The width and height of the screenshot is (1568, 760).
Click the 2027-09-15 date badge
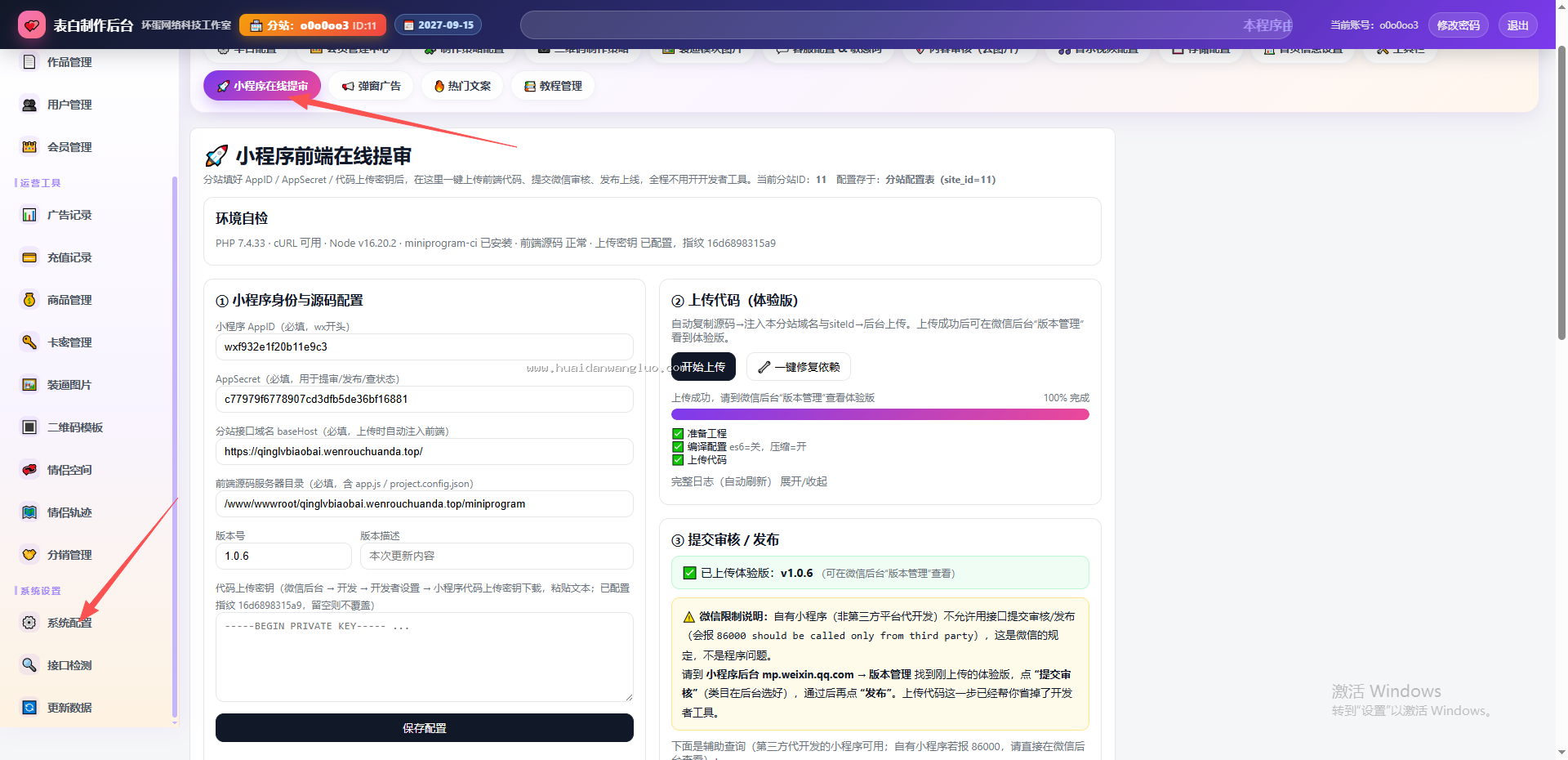click(x=439, y=25)
